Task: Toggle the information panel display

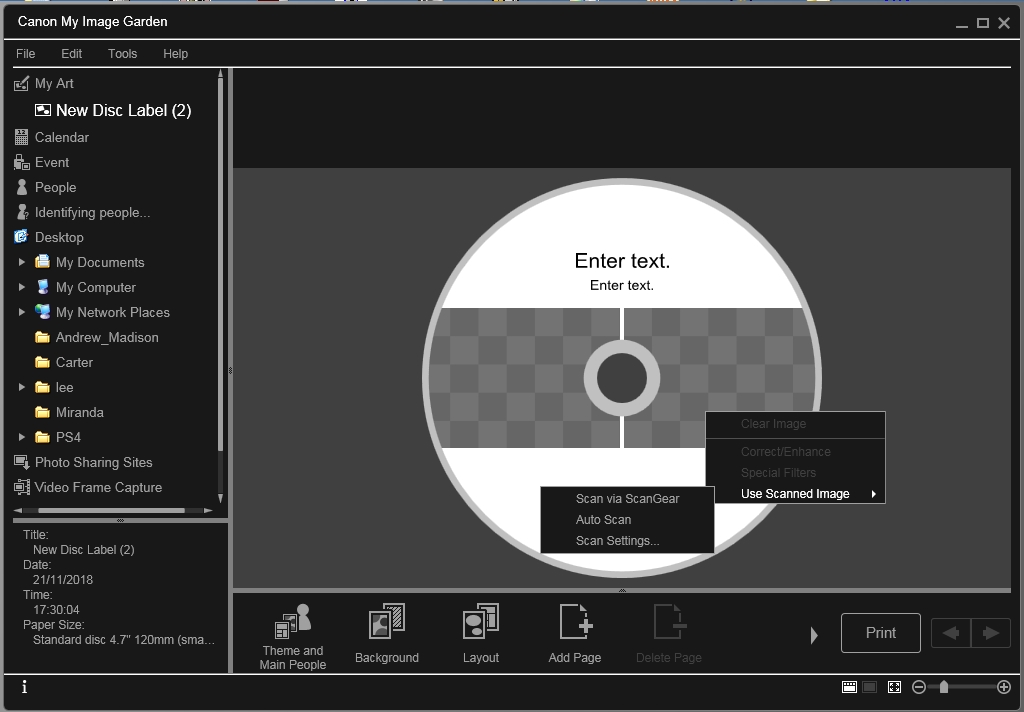Action: coord(24,687)
